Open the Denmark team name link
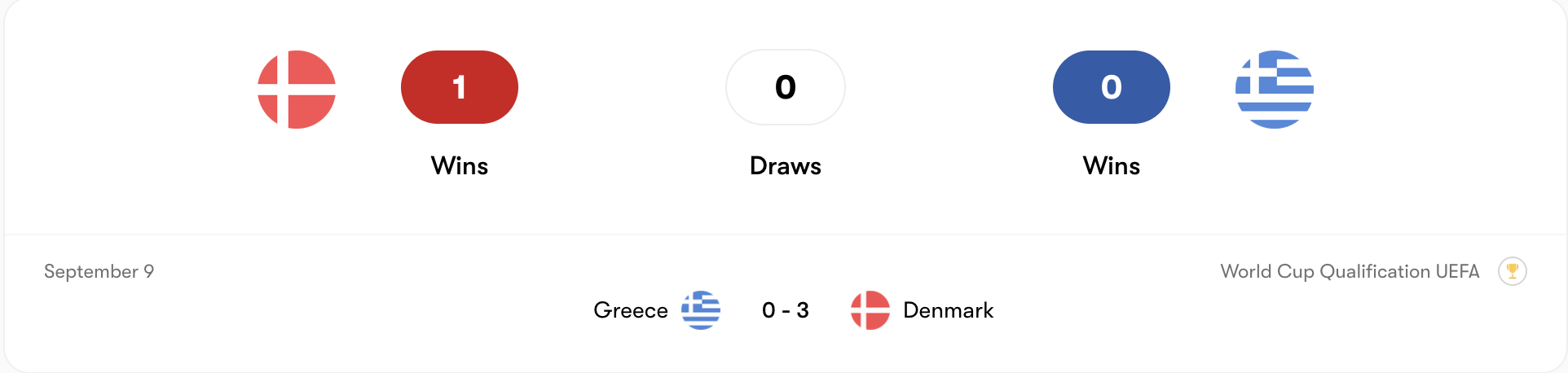 tap(948, 310)
